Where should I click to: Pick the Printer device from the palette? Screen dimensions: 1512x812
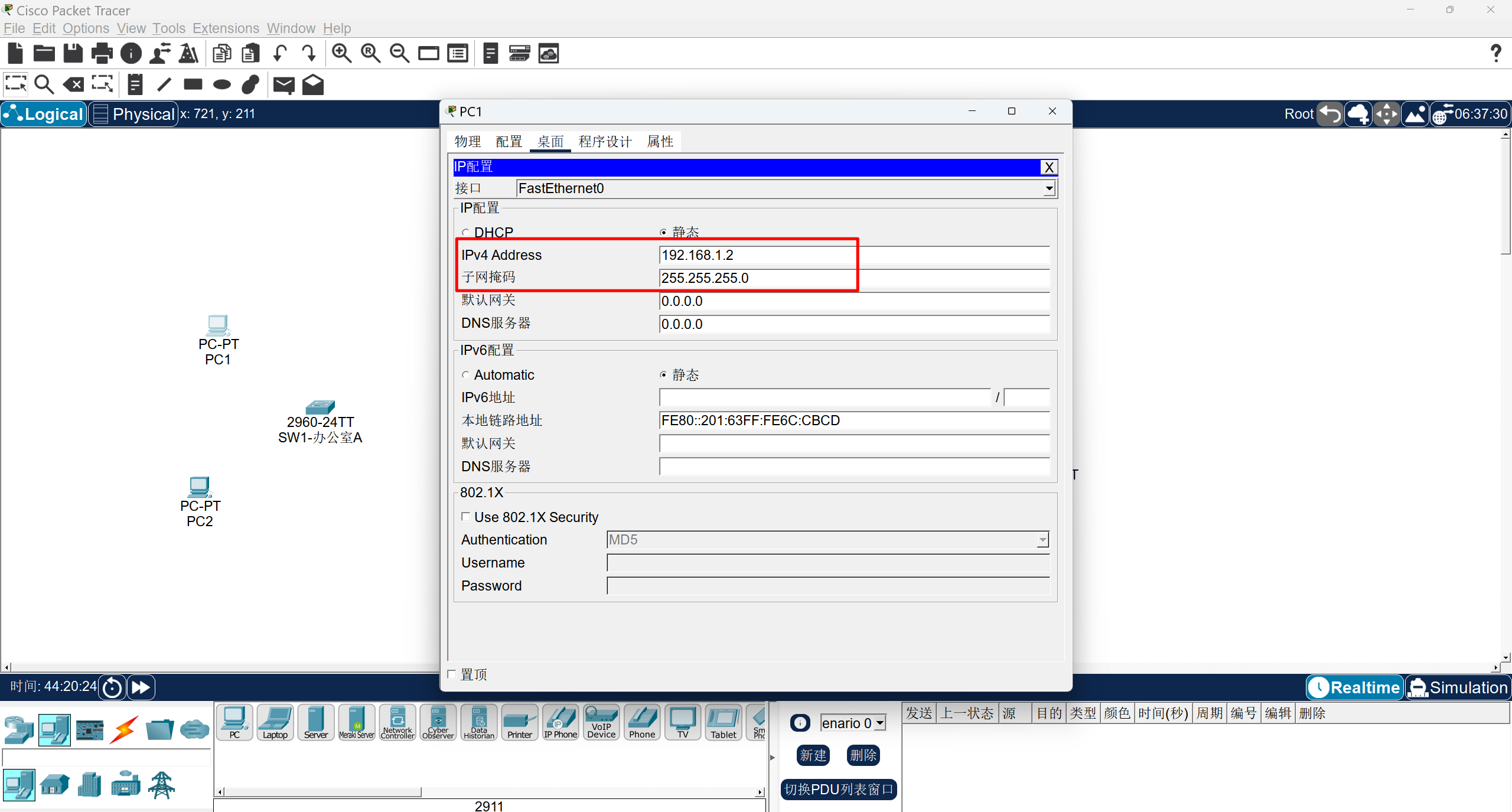(x=520, y=722)
